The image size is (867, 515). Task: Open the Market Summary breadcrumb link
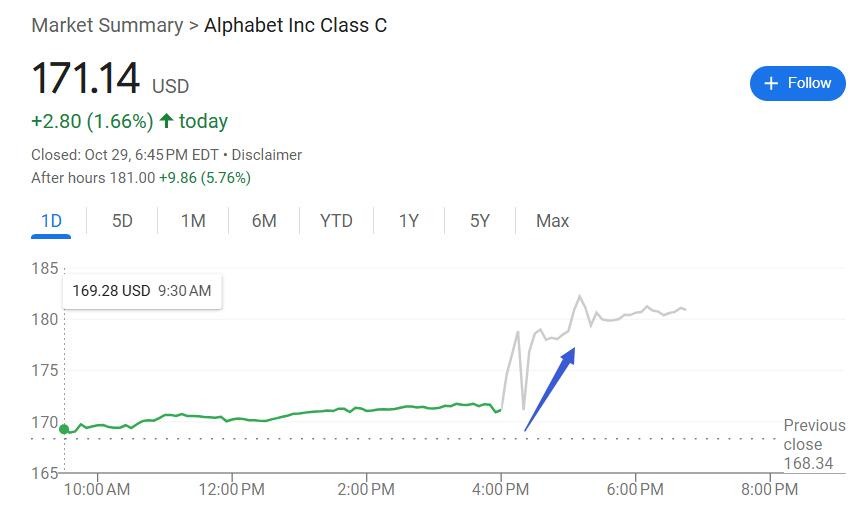pyautogui.click(x=107, y=25)
